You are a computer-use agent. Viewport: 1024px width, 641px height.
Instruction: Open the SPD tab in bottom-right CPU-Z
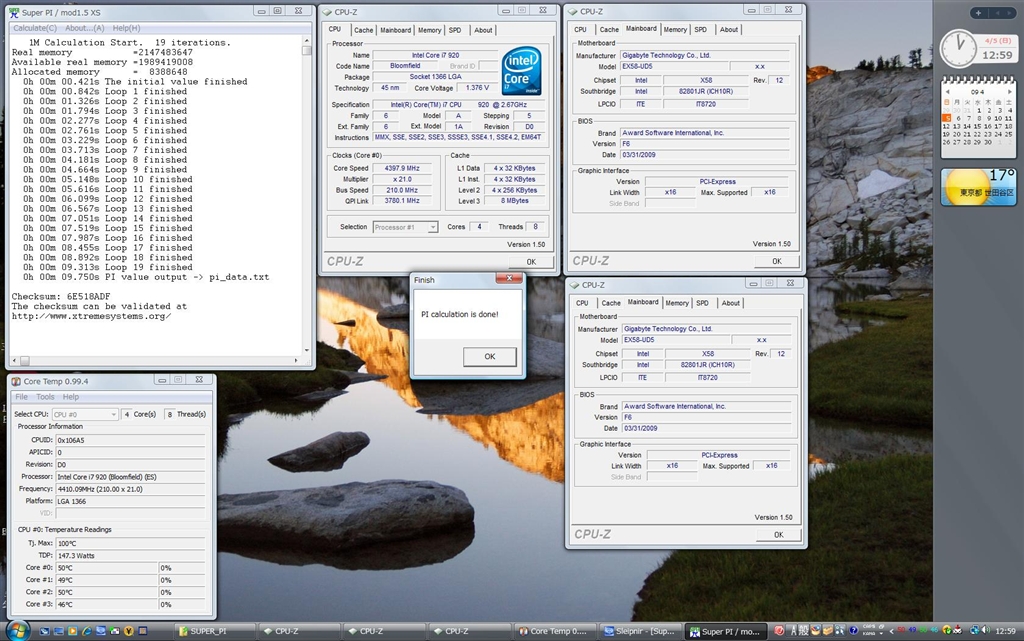point(702,303)
